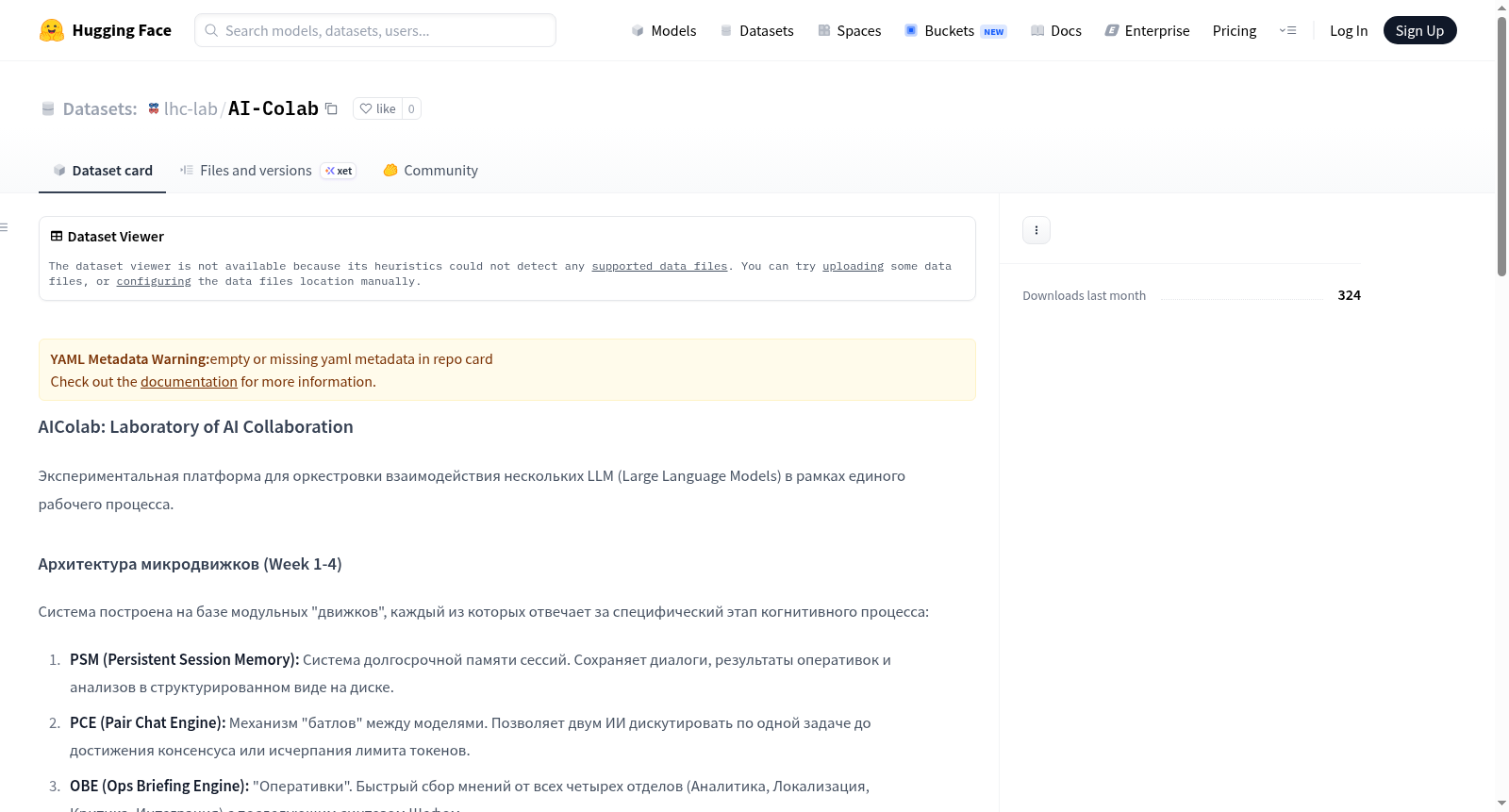This screenshot has width=1509, height=812.
Task: Click the YAML Metadata Warning text
Action: pos(130,358)
